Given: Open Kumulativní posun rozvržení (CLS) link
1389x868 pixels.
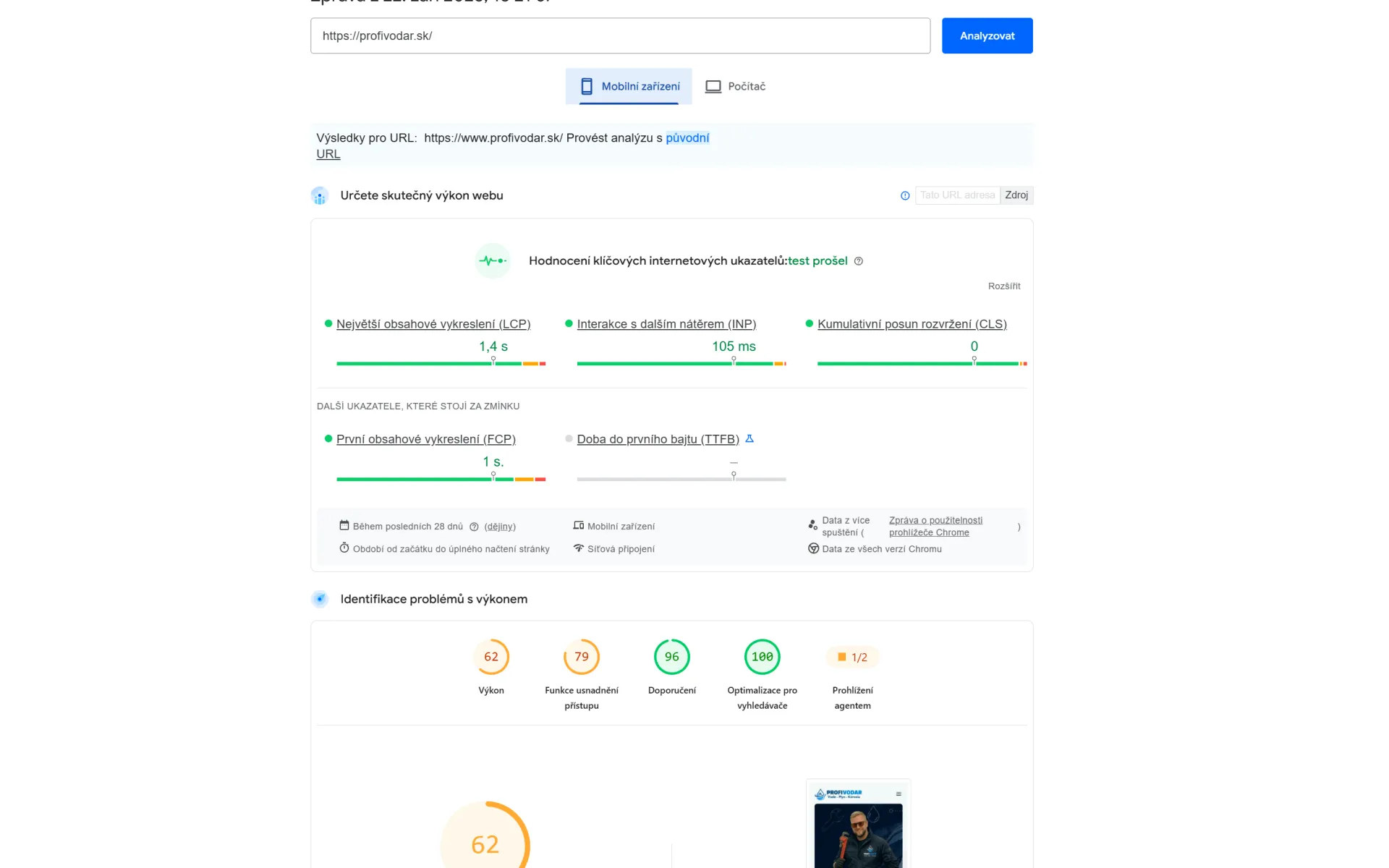Looking at the screenshot, I should tap(912, 324).
